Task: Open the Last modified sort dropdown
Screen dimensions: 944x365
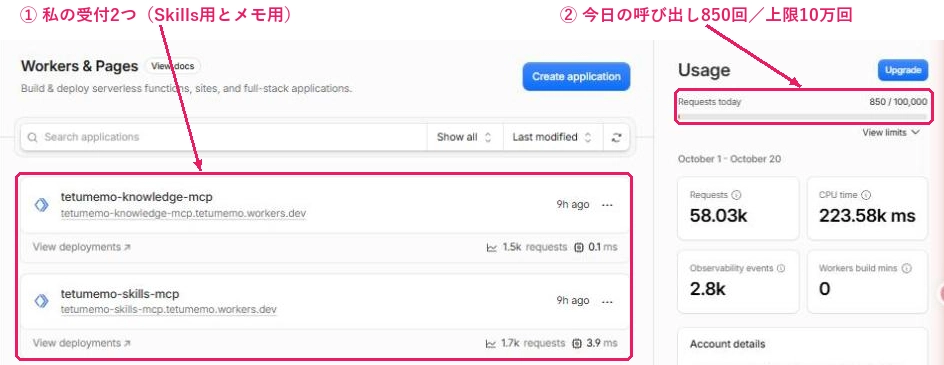Action: pyautogui.click(x=552, y=137)
